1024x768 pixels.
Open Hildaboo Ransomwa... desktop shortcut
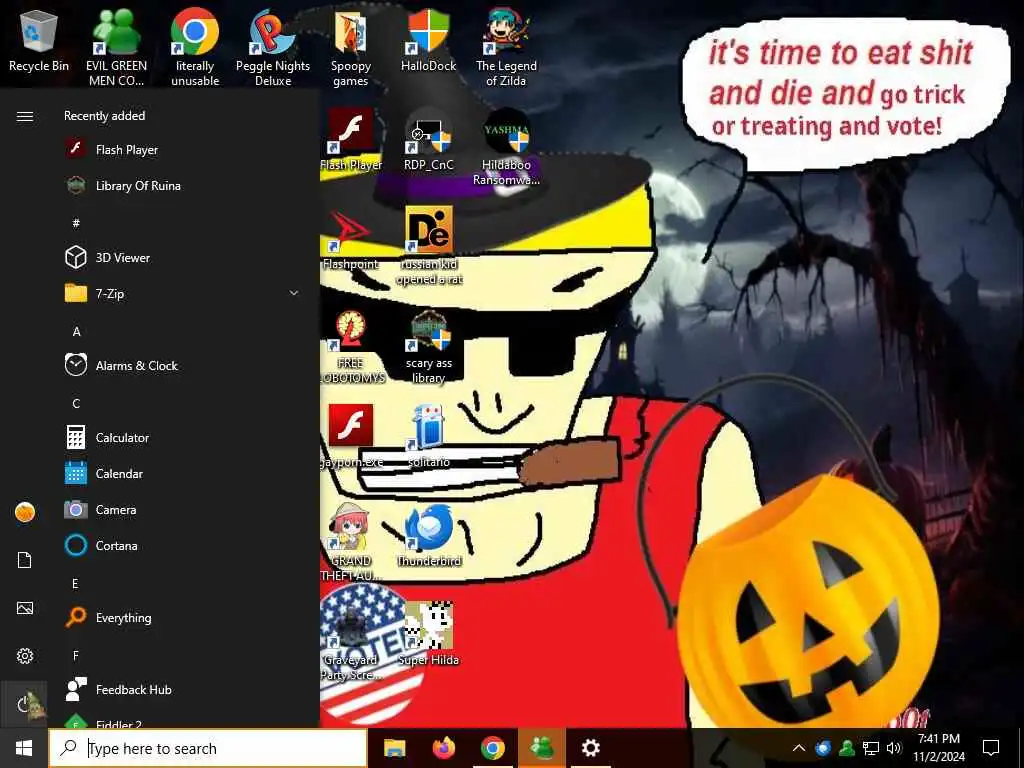click(x=506, y=148)
